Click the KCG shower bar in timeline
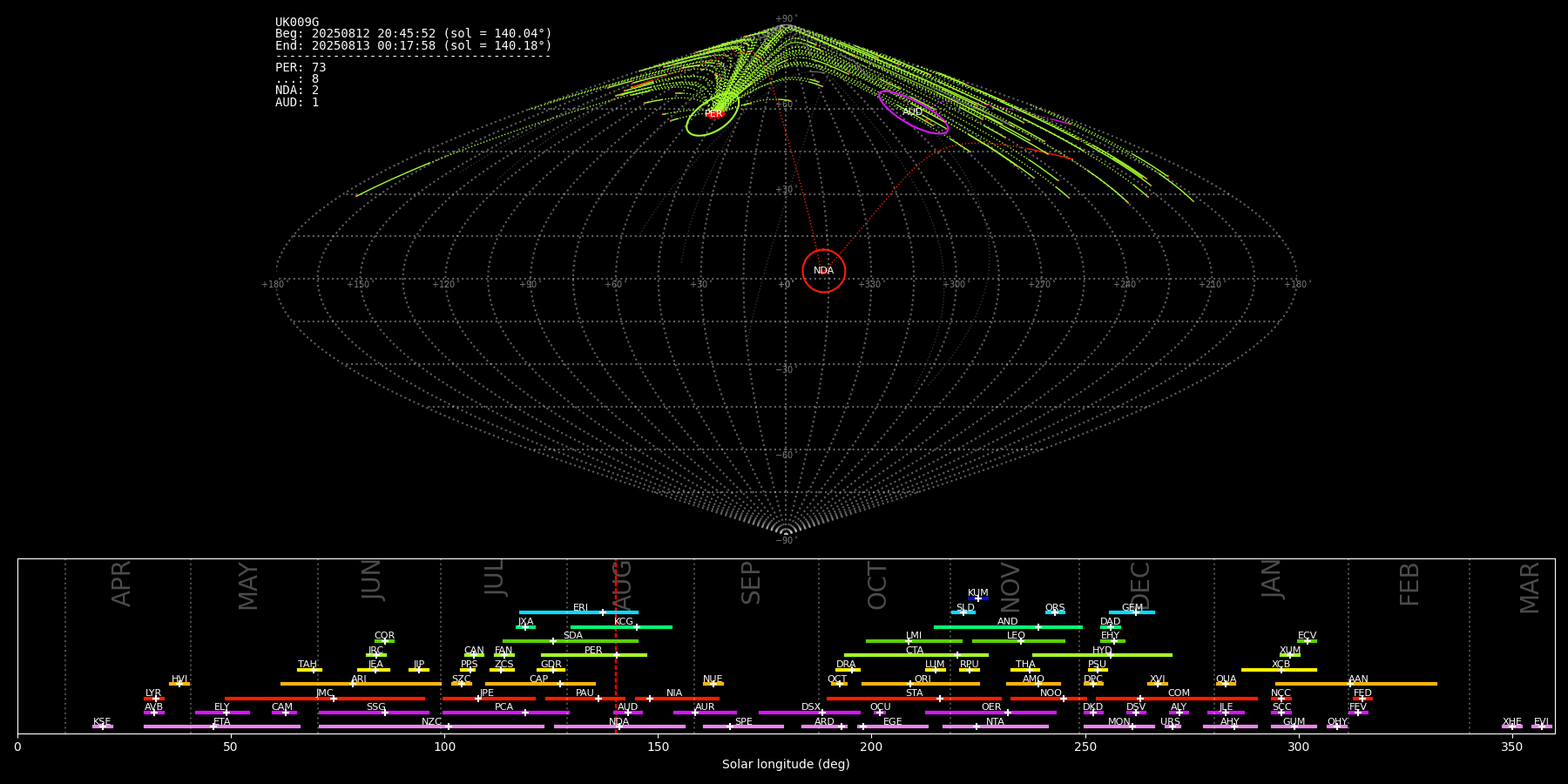Screen dimensions: 1568x784 pos(621,627)
